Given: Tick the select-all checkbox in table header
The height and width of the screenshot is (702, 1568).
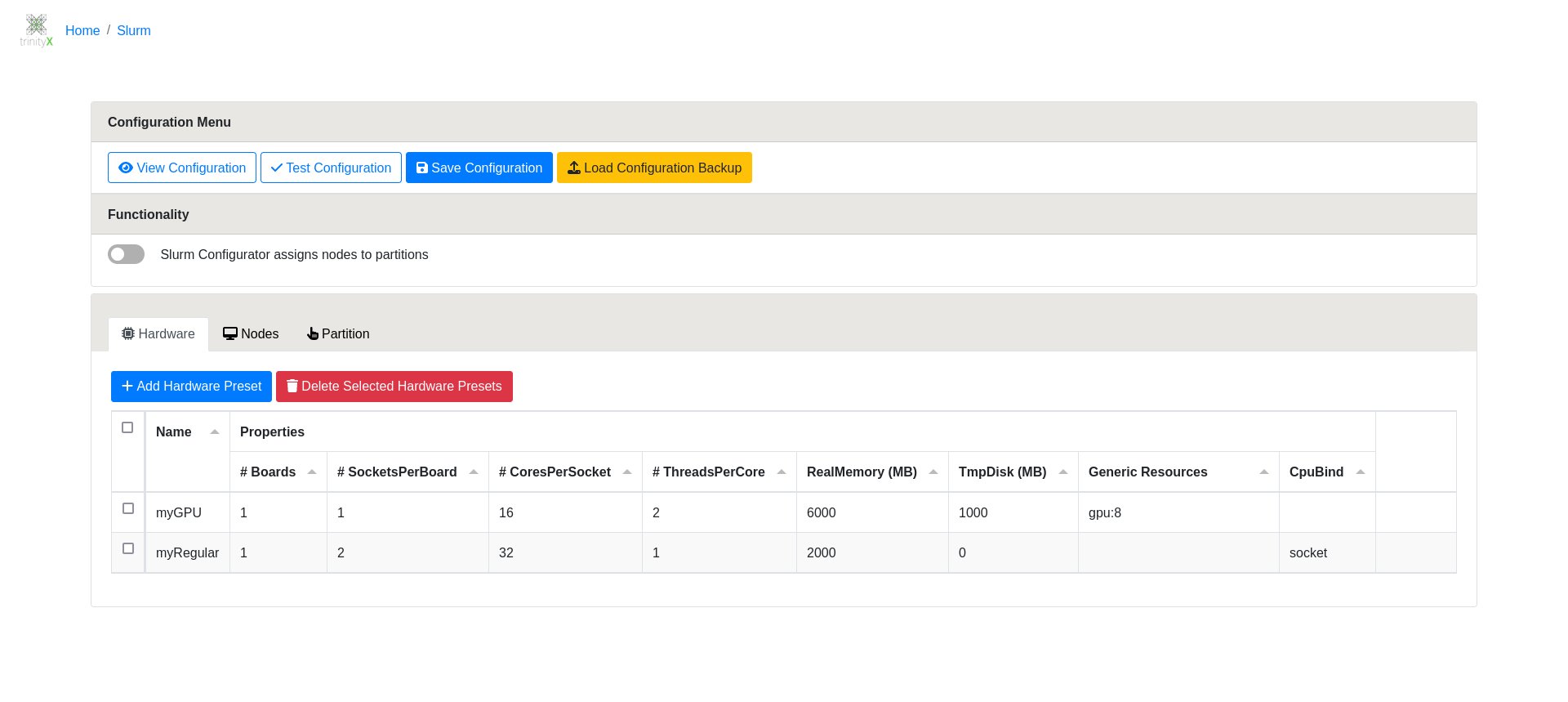Looking at the screenshot, I should tap(127, 427).
